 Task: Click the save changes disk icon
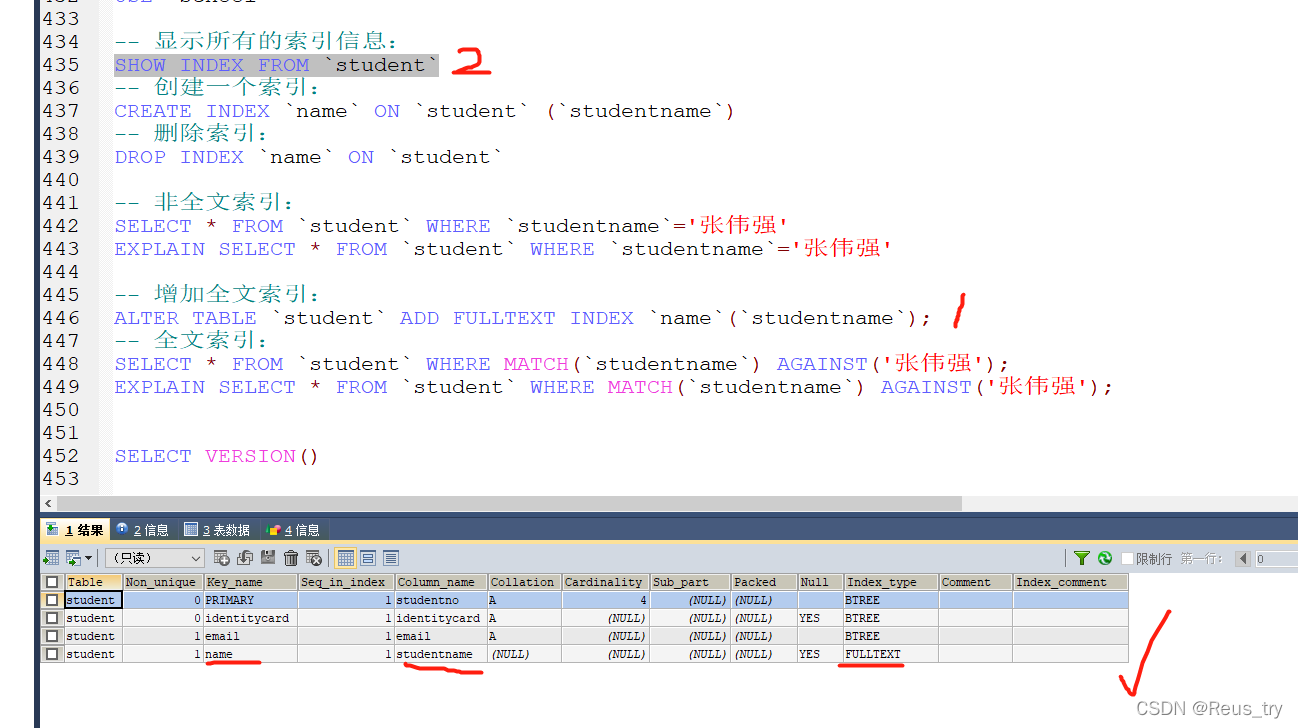tap(268, 558)
